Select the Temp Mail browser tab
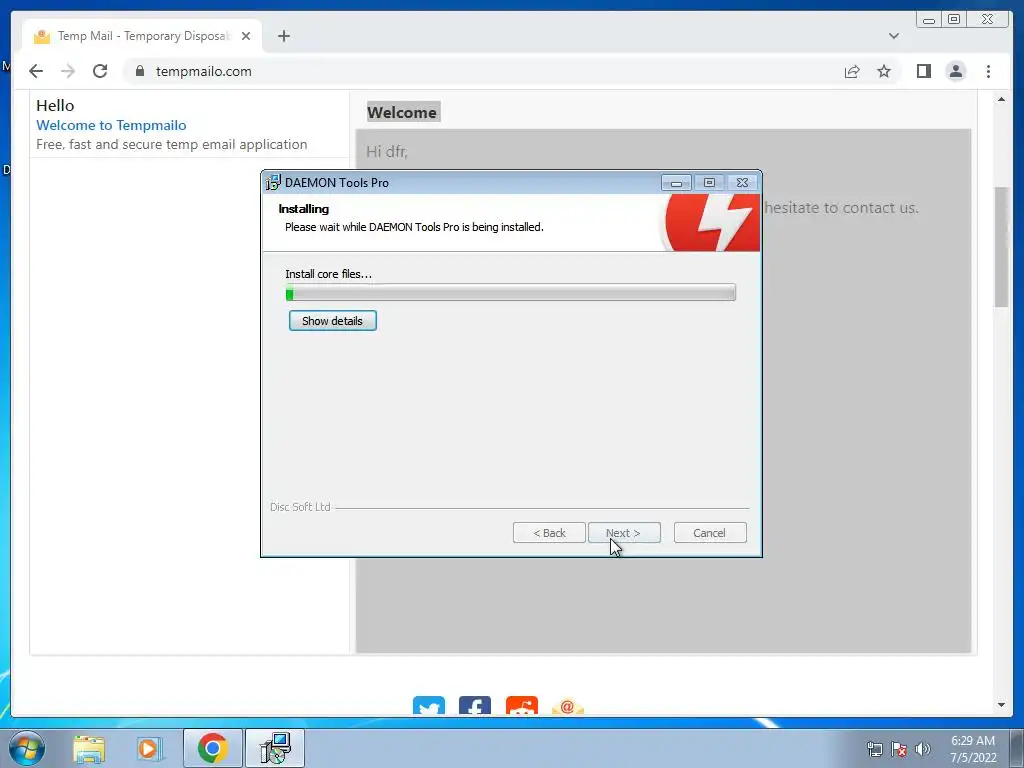This screenshot has height=768, width=1024. [142, 36]
